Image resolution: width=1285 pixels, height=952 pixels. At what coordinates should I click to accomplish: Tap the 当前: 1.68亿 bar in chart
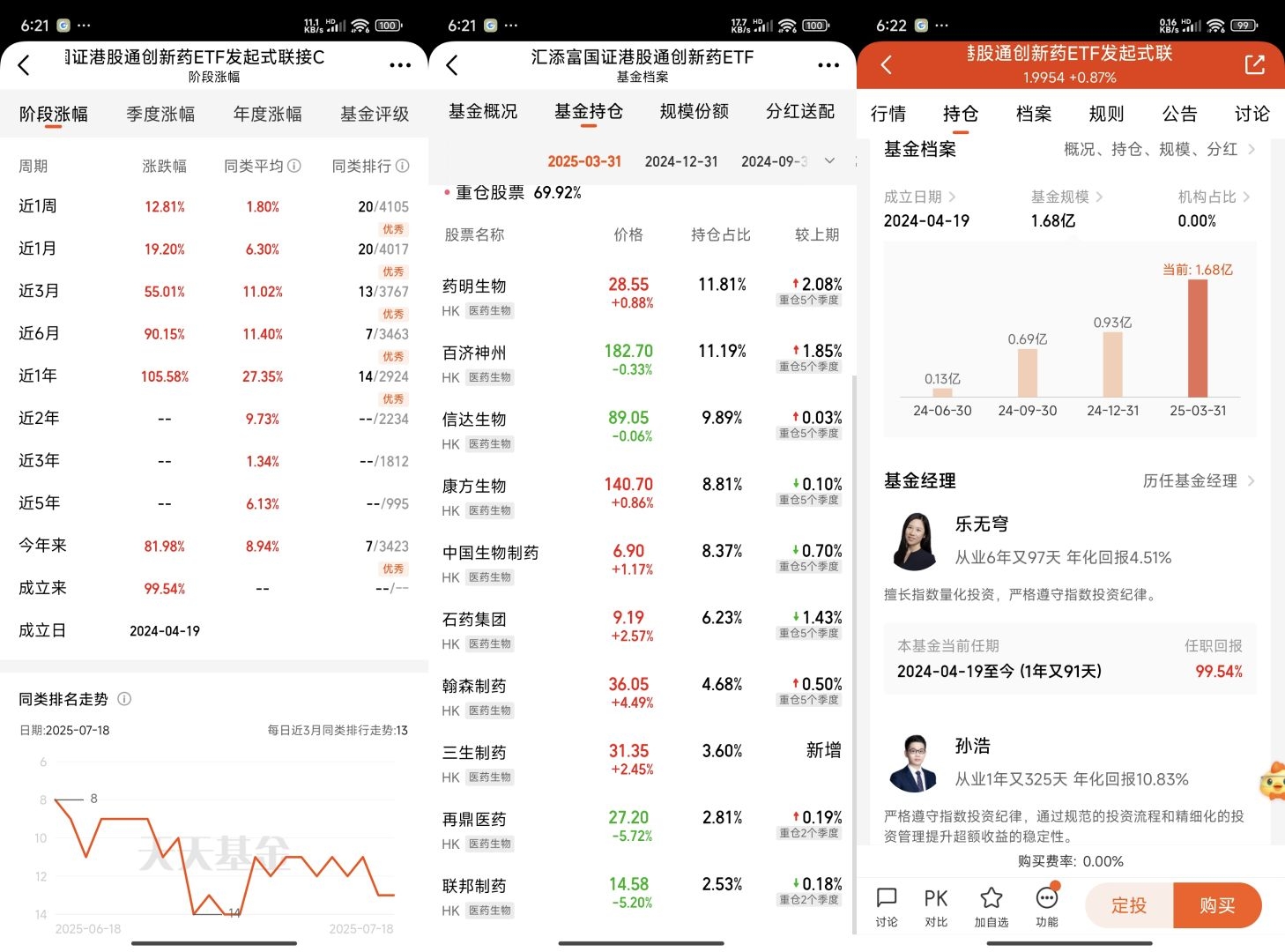[x=1198, y=338]
